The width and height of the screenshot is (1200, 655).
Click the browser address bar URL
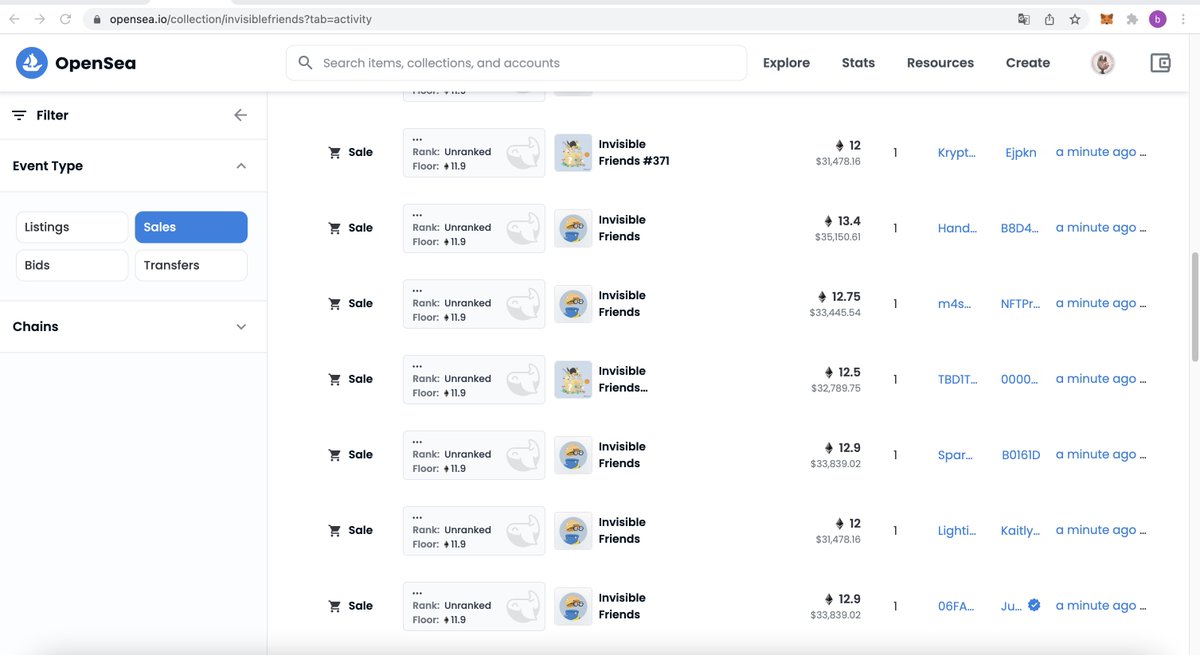[x=239, y=19]
